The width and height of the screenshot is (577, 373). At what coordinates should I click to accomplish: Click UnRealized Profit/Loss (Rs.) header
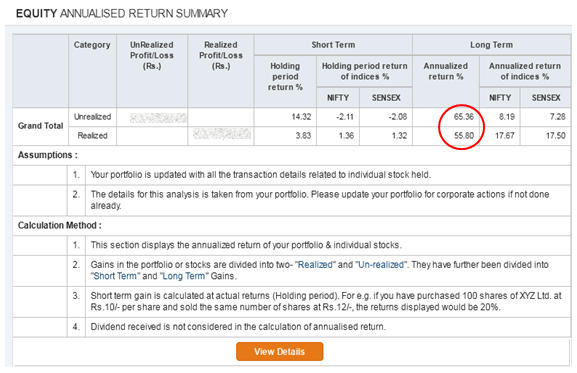tap(152, 56)
